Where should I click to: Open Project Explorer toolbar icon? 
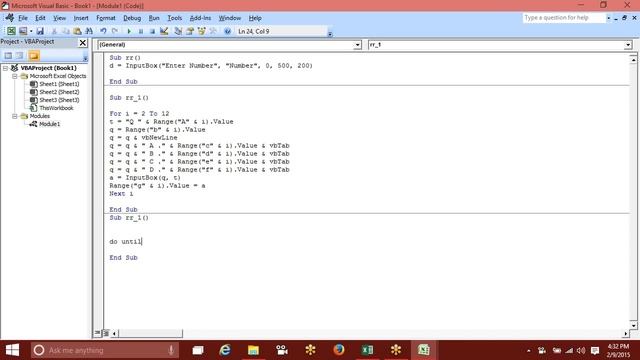point(178,31)
